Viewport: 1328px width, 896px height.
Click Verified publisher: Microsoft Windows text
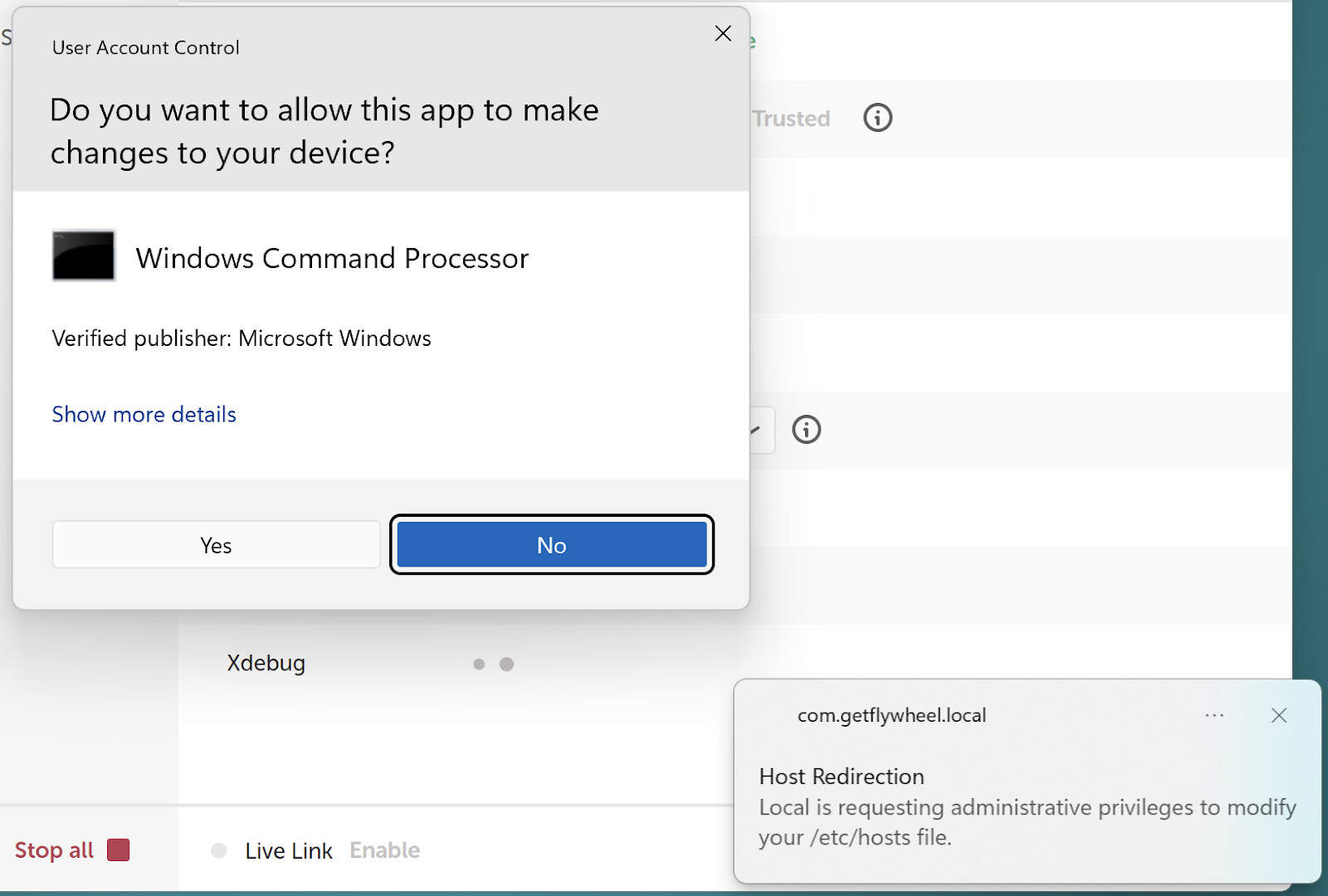[242, 338]
